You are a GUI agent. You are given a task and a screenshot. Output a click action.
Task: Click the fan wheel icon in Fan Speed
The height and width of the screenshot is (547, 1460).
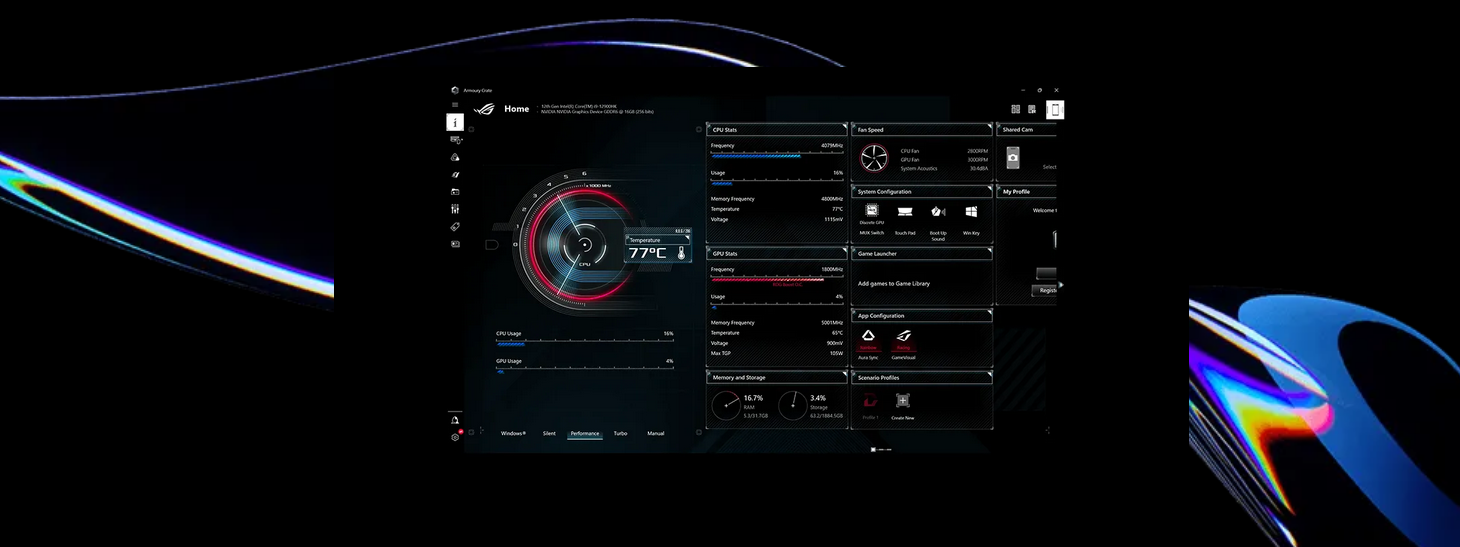(x=874, y=158)
